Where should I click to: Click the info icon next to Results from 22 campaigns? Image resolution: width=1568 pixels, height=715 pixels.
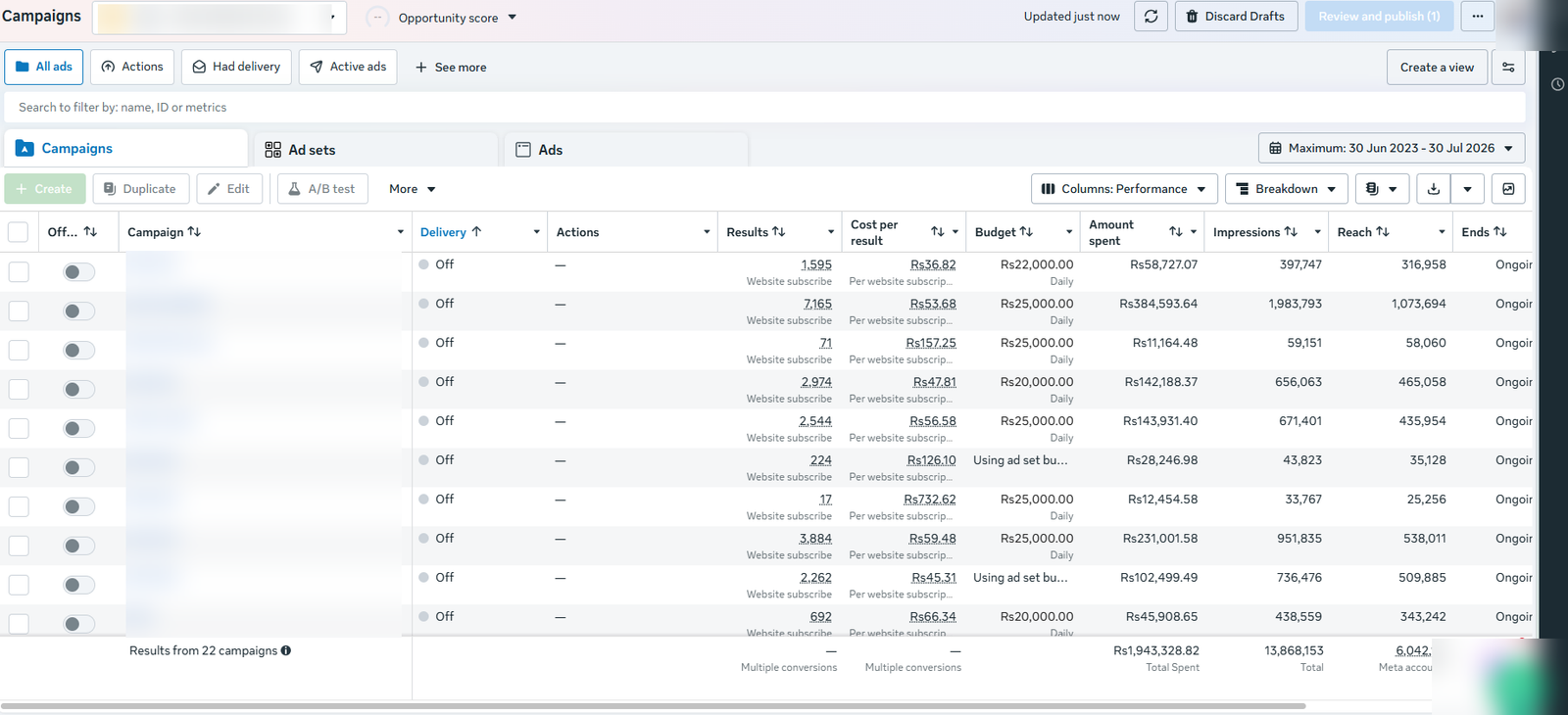point(286,650)
